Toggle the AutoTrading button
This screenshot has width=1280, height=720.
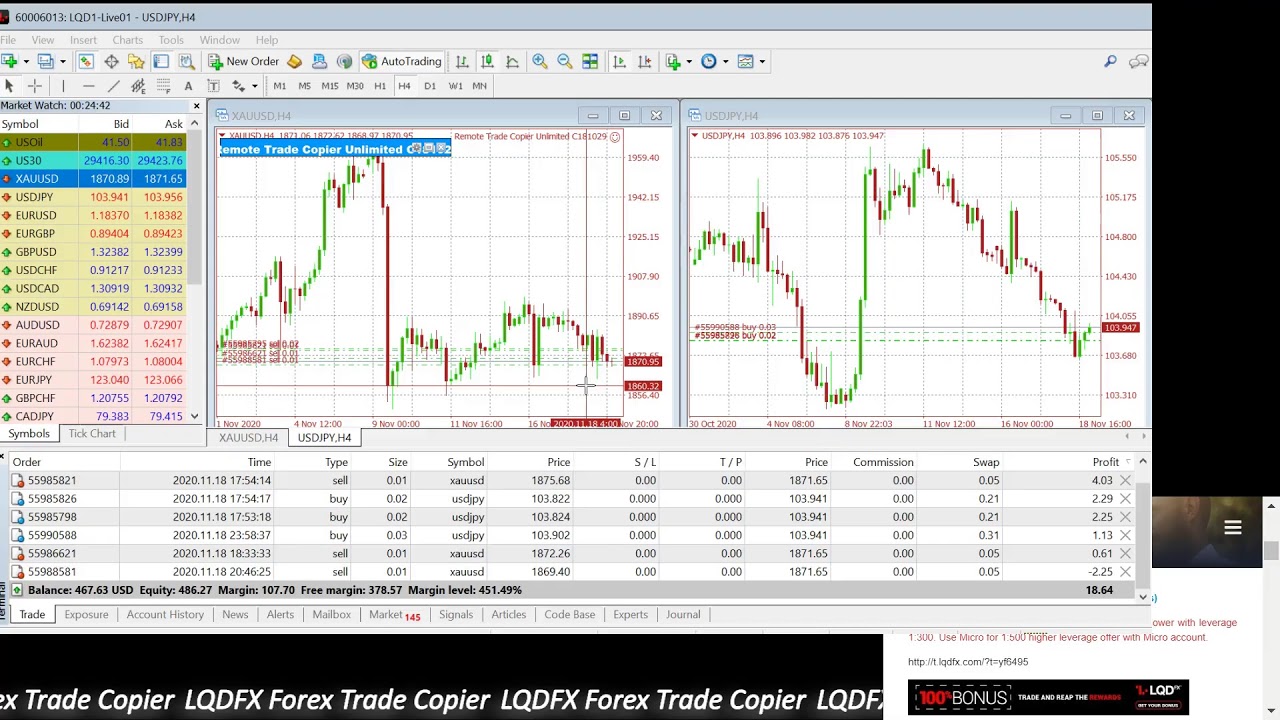click(401, 61)
